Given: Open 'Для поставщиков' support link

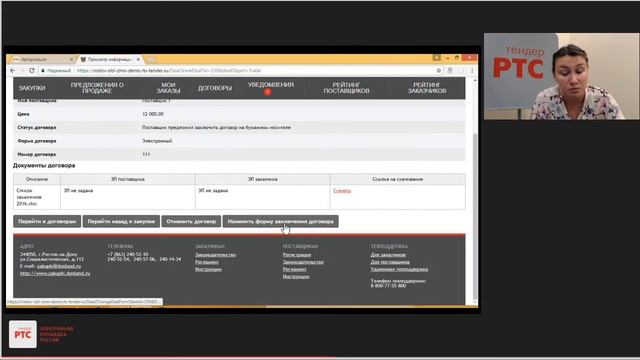Looking at the screenshot, I should 390,262.
